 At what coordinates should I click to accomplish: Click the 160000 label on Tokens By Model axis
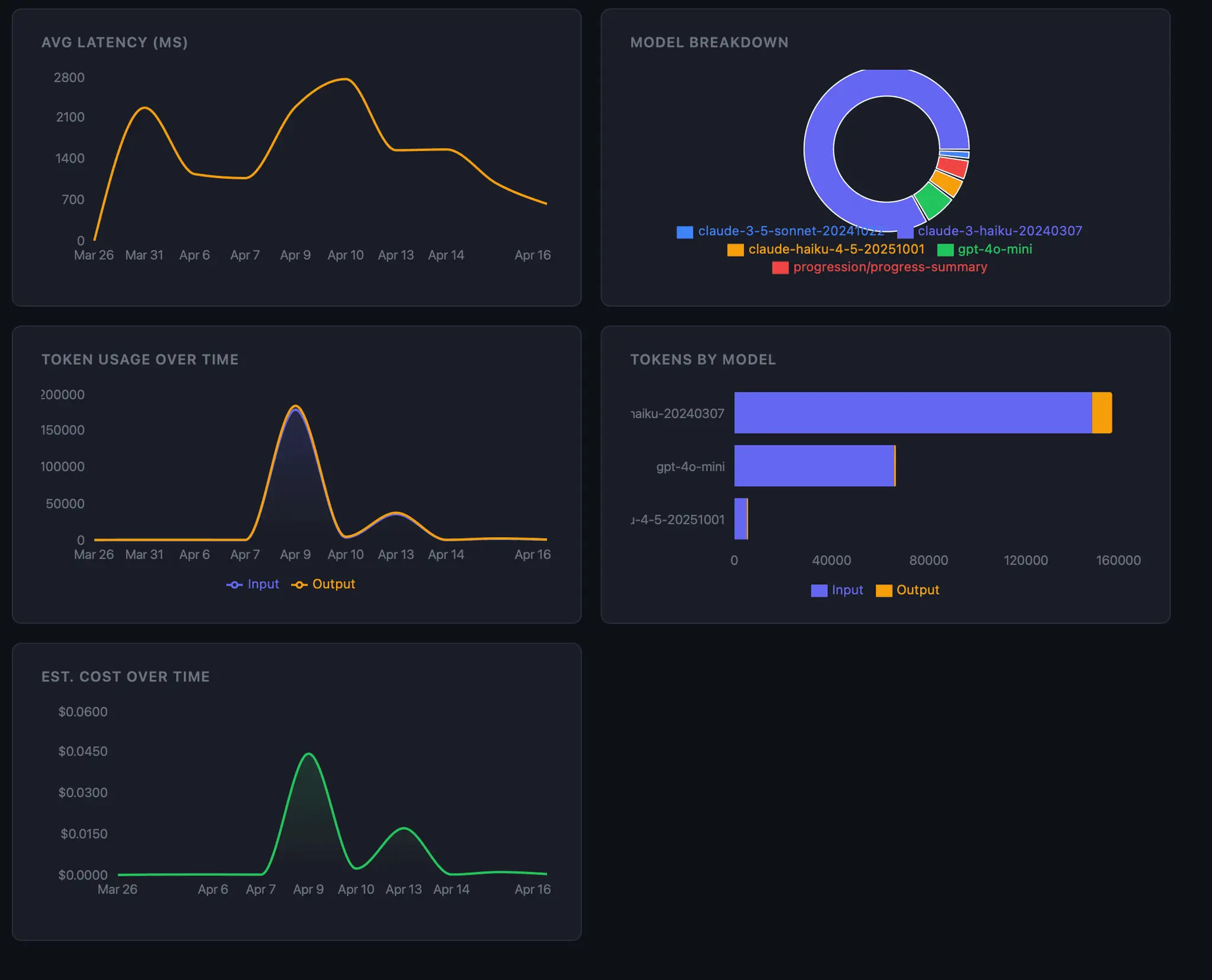(x=1118, y=560)
